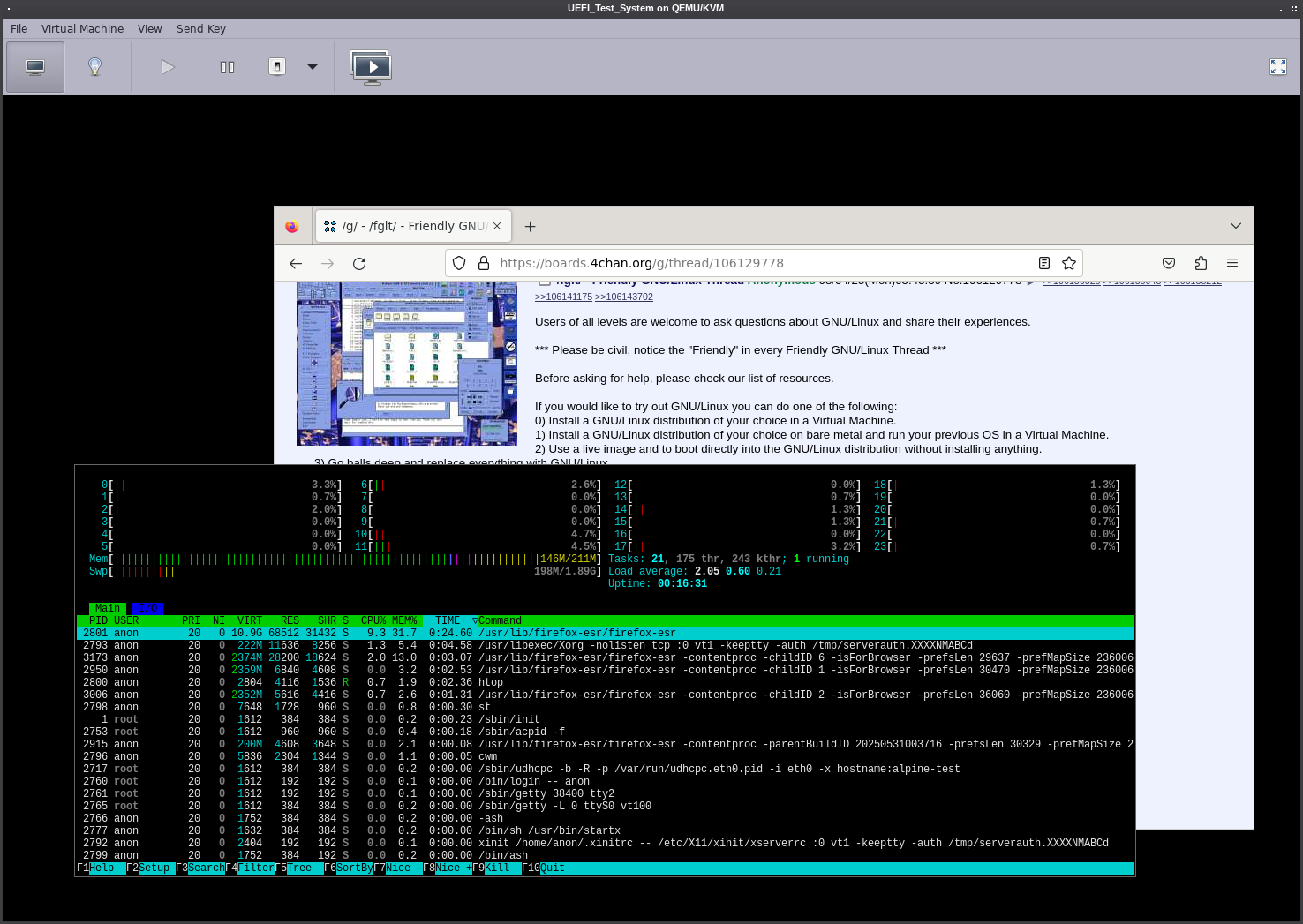Click F8 Nice + in htop

click(x=448, y=868)
